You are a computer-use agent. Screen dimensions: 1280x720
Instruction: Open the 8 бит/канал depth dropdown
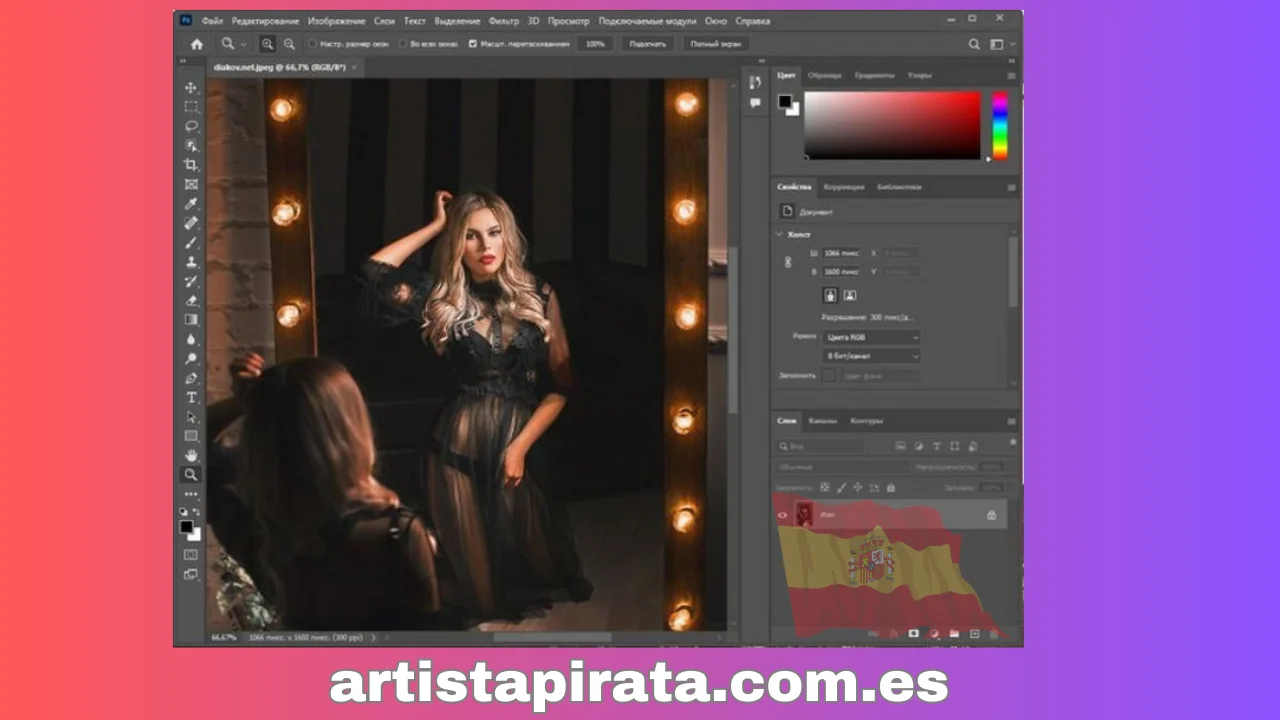click(x=872, y=356)
